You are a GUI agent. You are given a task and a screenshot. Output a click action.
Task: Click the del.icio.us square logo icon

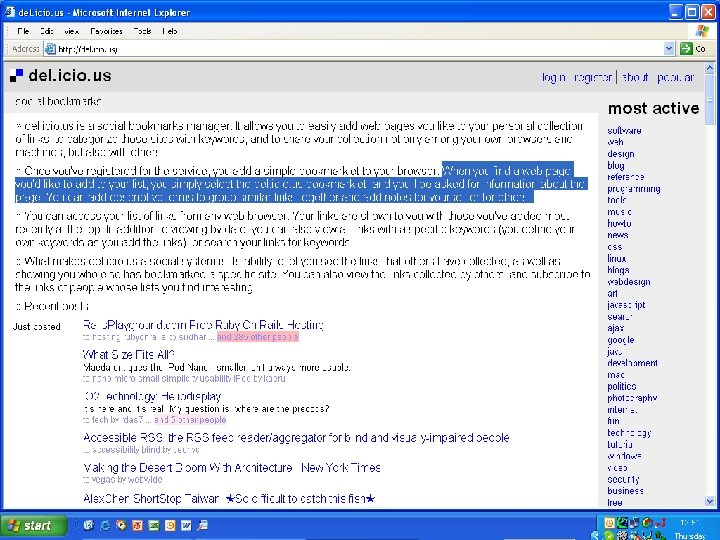[16, 76]
